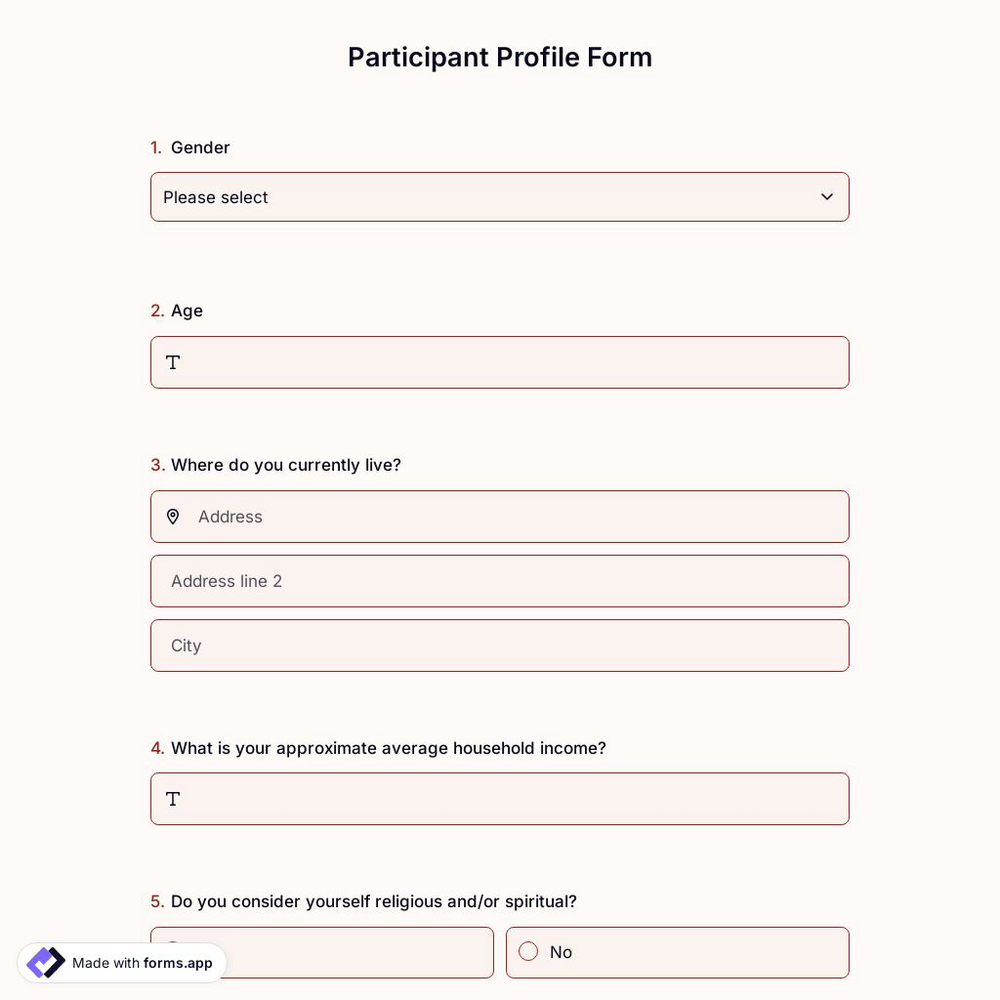Image resolution: width=1000 pixels, height=1000 pixels.
Task: Expand the Please select combo box
Action: click(500, 197)
